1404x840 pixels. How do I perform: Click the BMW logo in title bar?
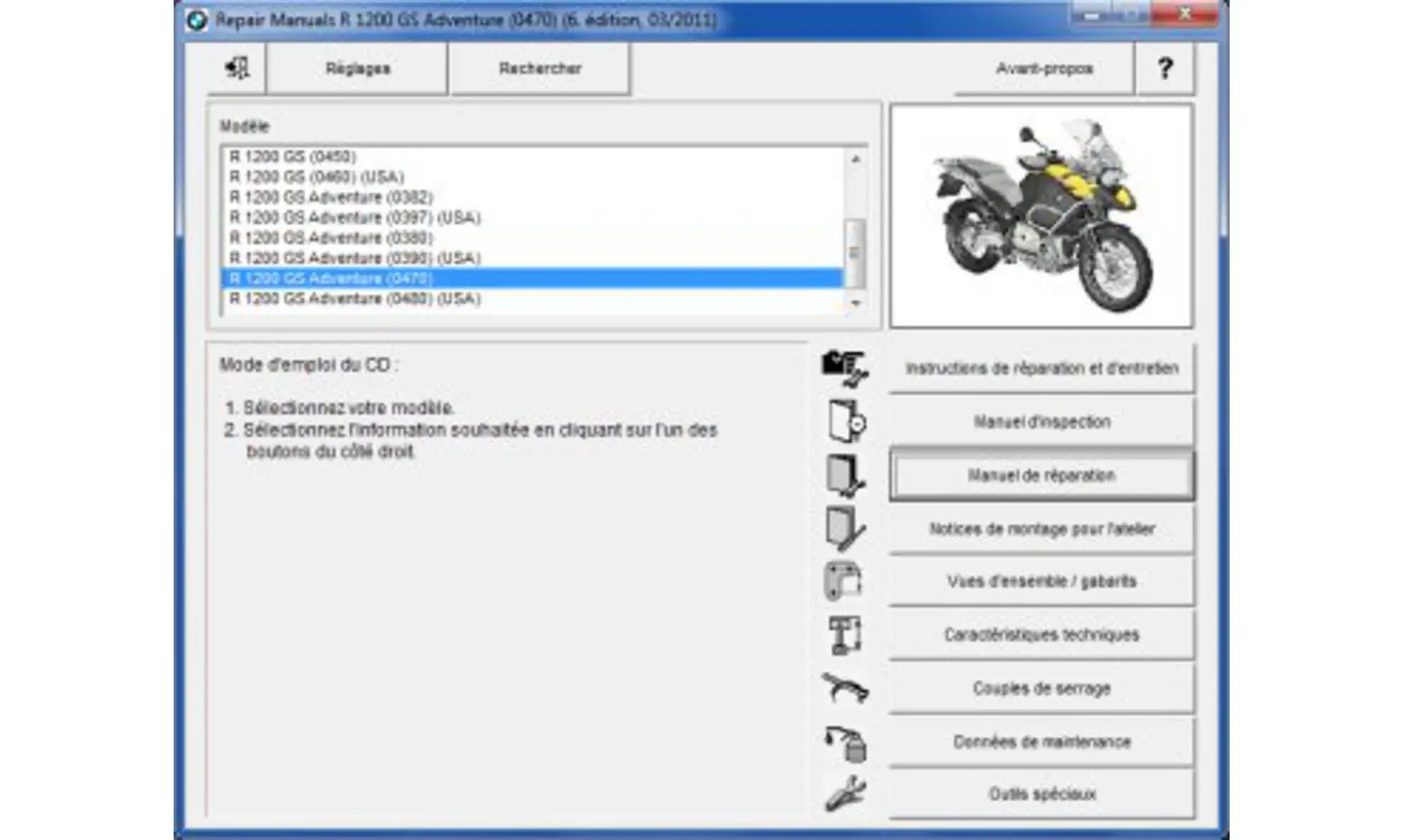tap(196, 20)
